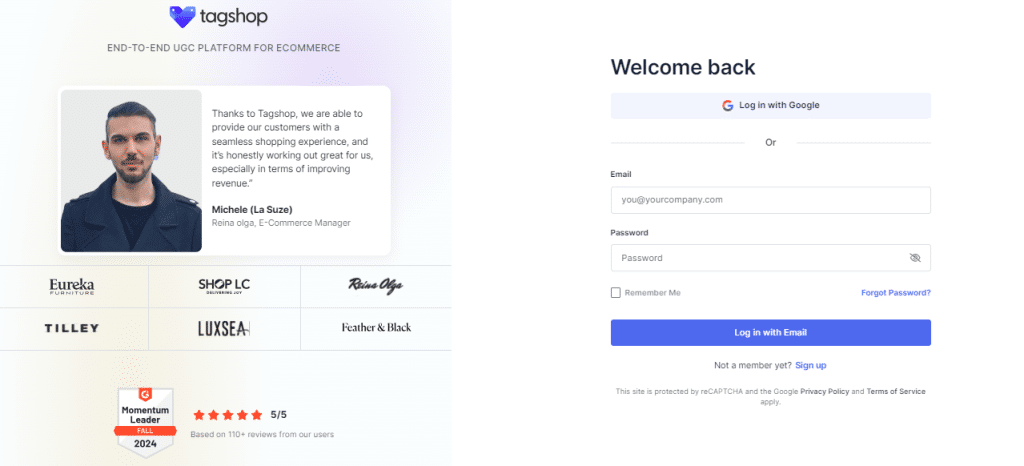The width and height of the screenshot is (1024, 466).
Task: Toggle password visibility eye icon
Action: 914,258
